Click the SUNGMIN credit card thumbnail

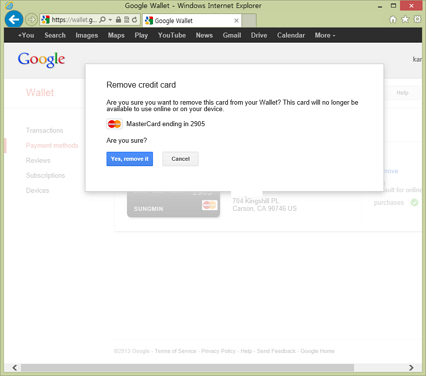173,204
